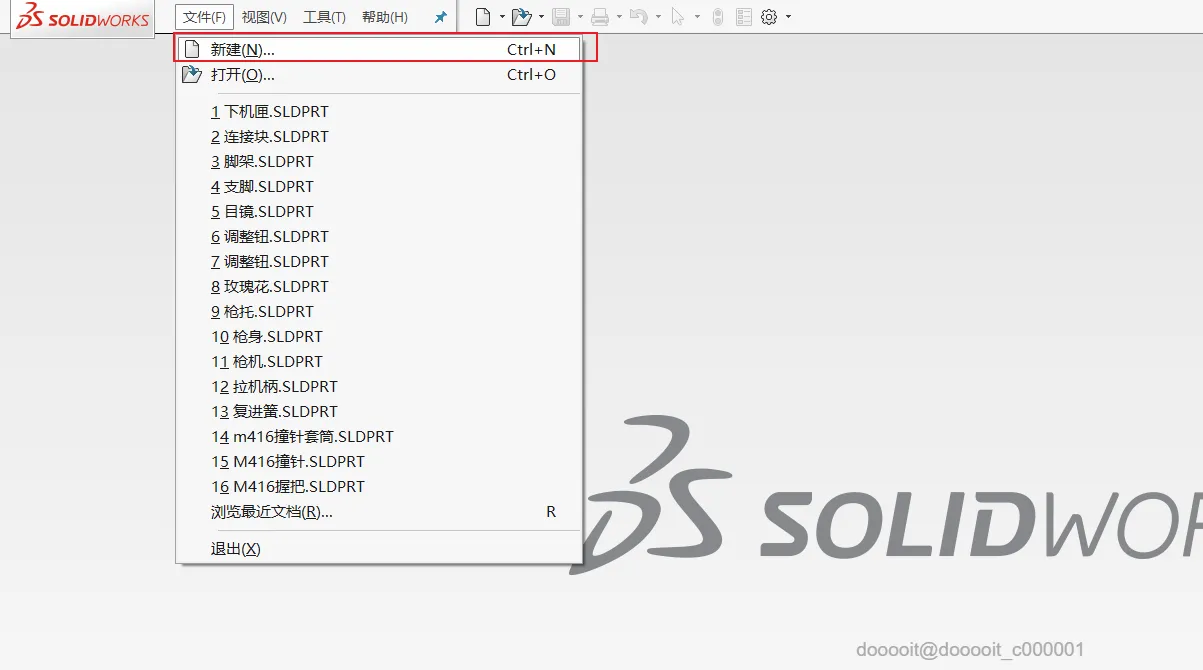The image size is (1203, 670).
Task: Expand the Options gear dropdown arrow
Action: [x=788, y=17]
